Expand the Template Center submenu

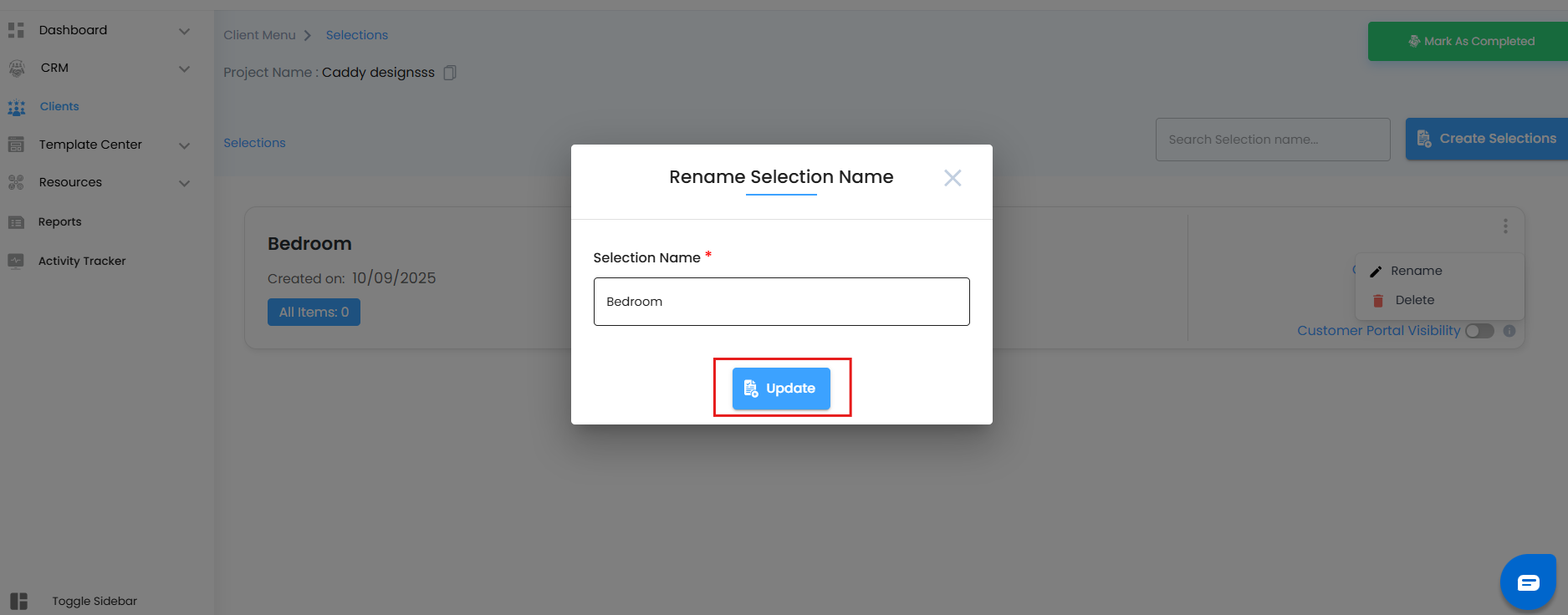184,145
